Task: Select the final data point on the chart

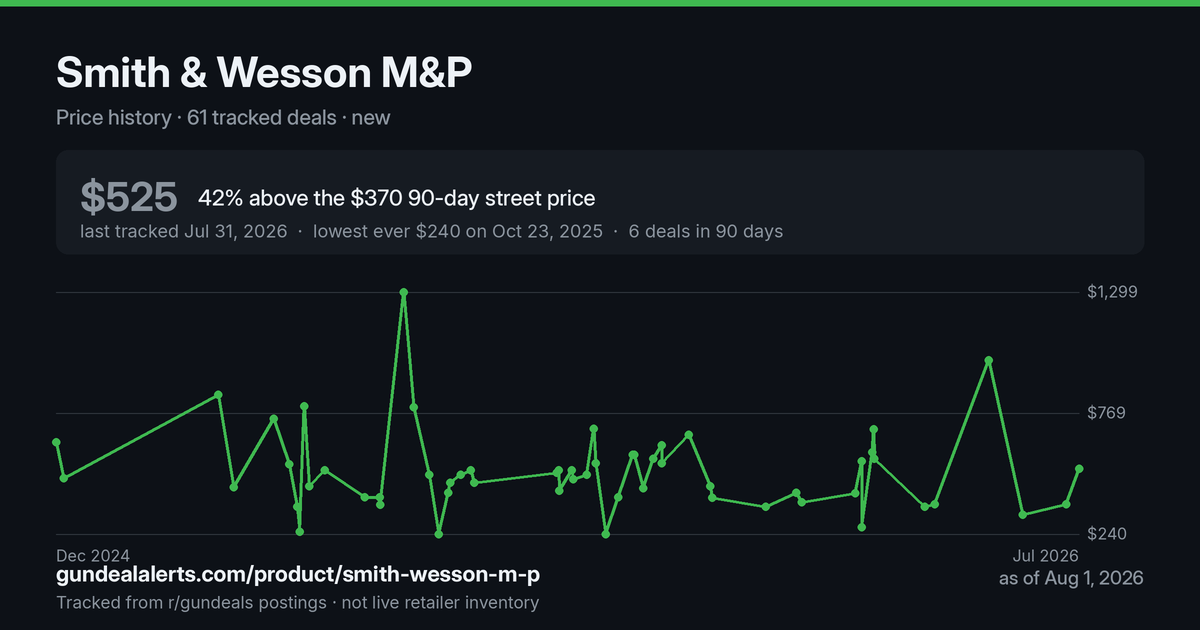Action: tap(1079, 468)
